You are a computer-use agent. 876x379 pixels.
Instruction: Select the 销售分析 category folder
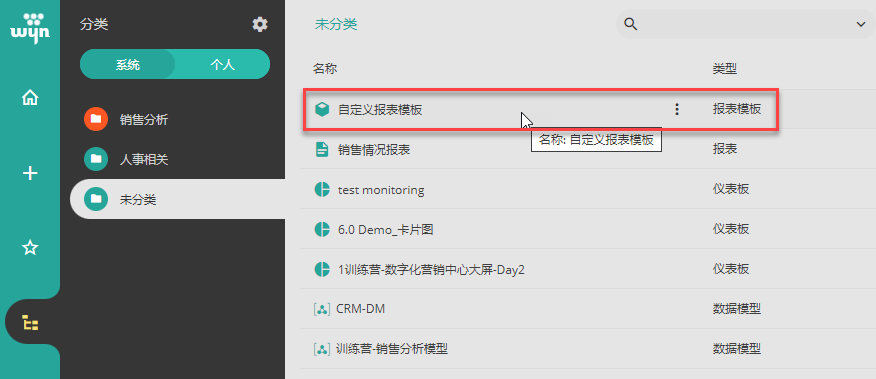(144, 119)
